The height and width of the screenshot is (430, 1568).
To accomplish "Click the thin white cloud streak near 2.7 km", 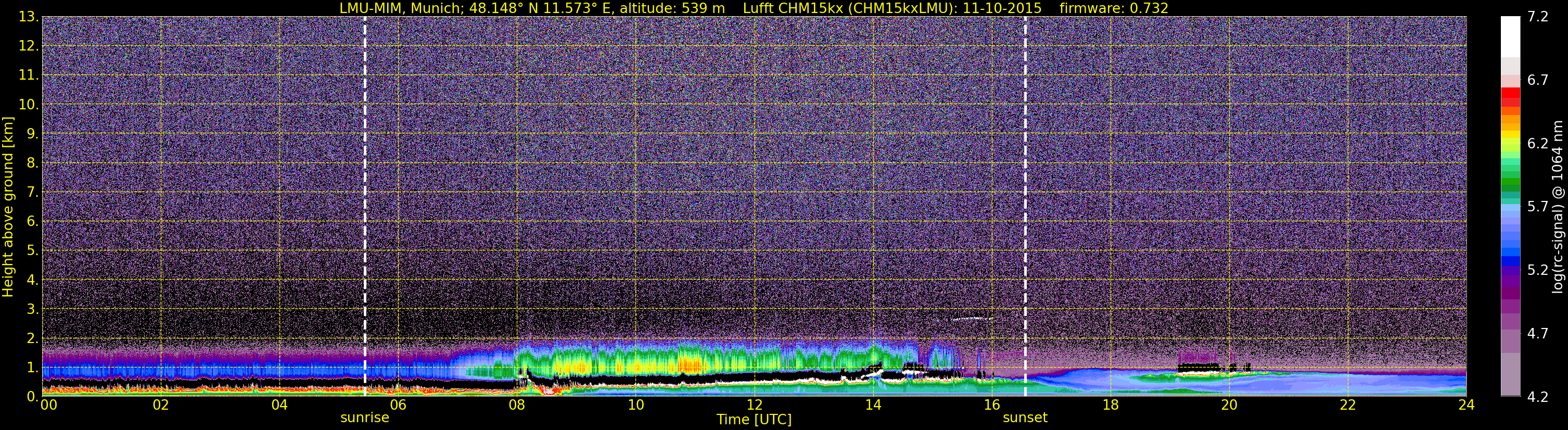I will (972, 319).
